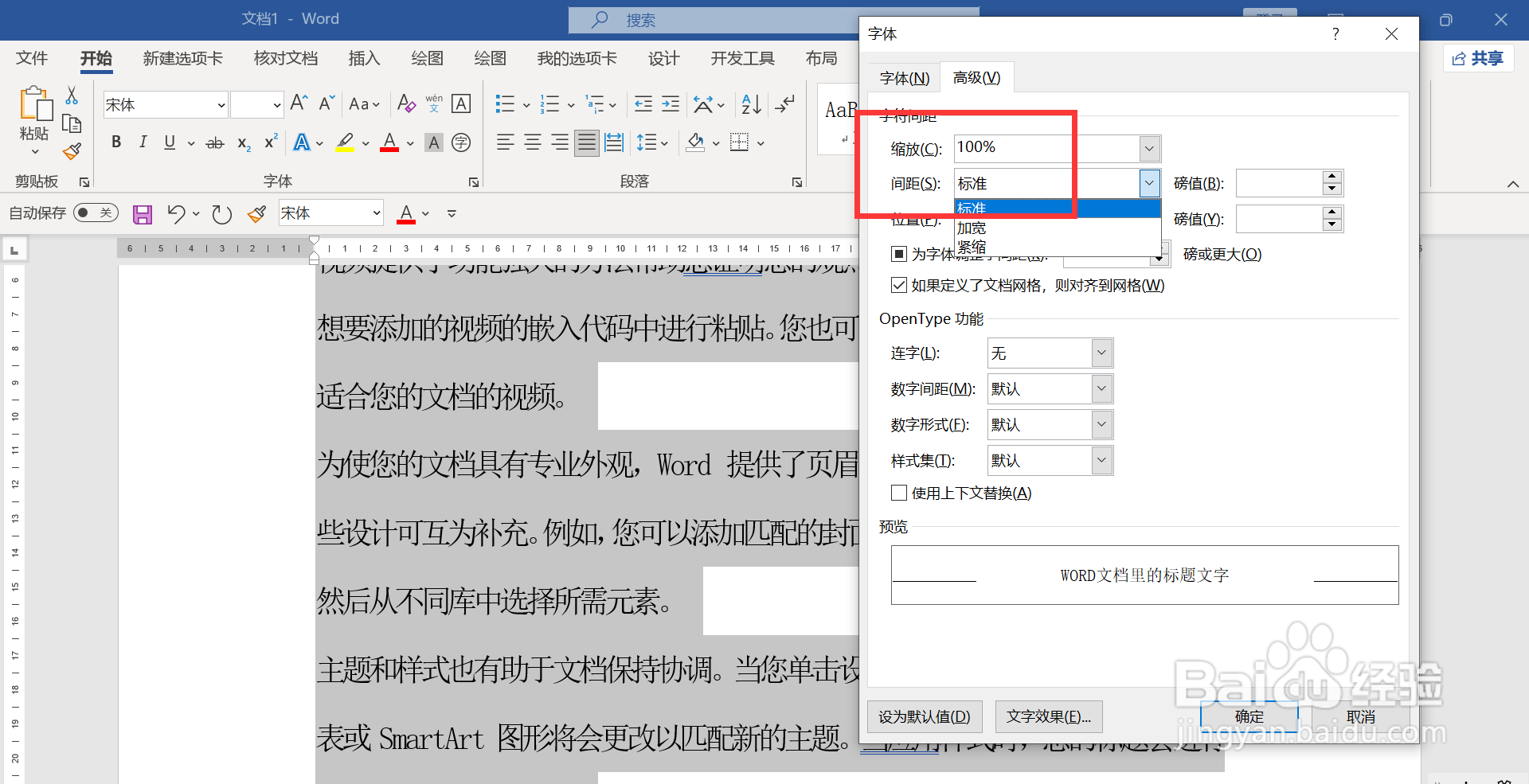
Task: Click the Numbering list icon
Action: point(549,103)
